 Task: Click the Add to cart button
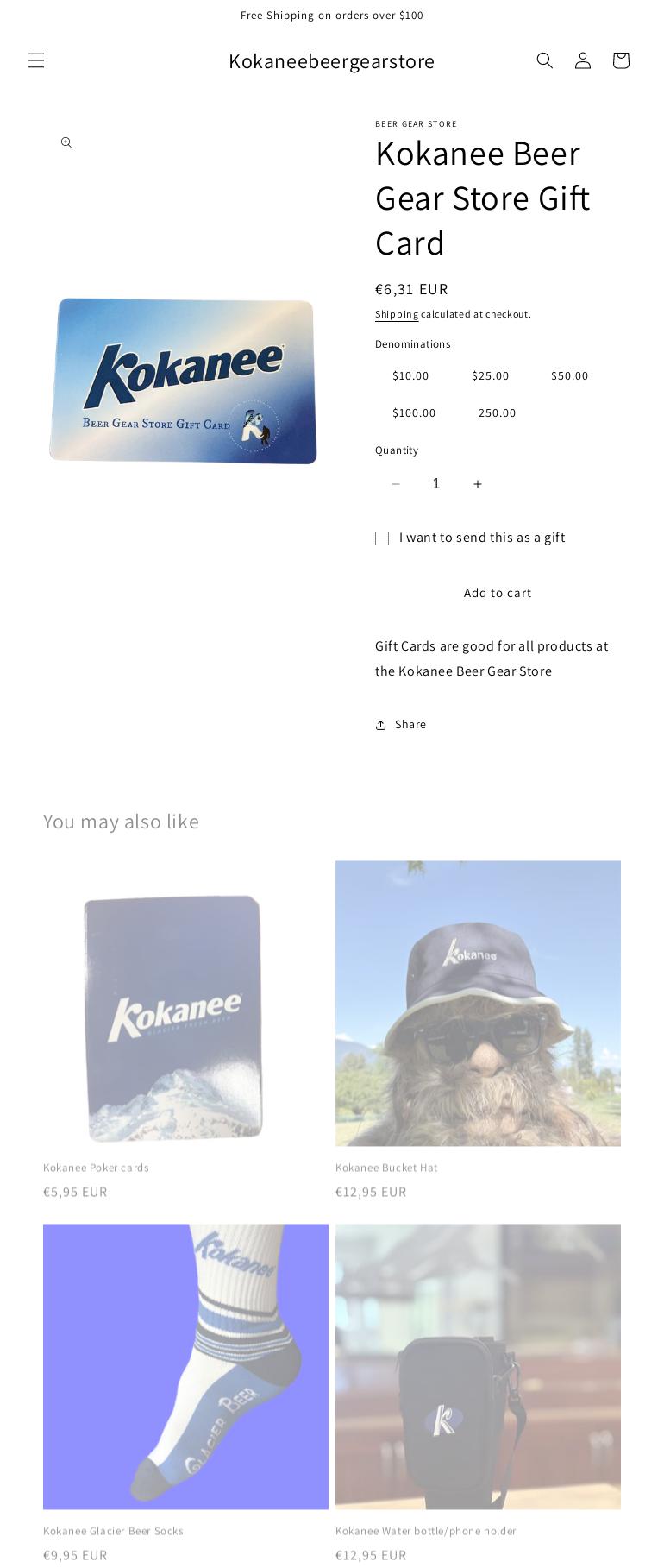(498, 593)
